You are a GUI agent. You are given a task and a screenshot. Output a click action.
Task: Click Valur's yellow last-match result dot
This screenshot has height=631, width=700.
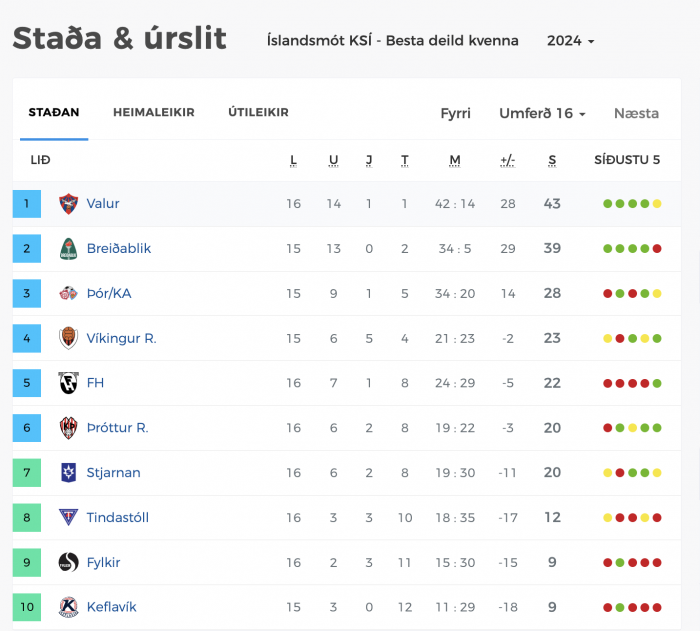657,204
